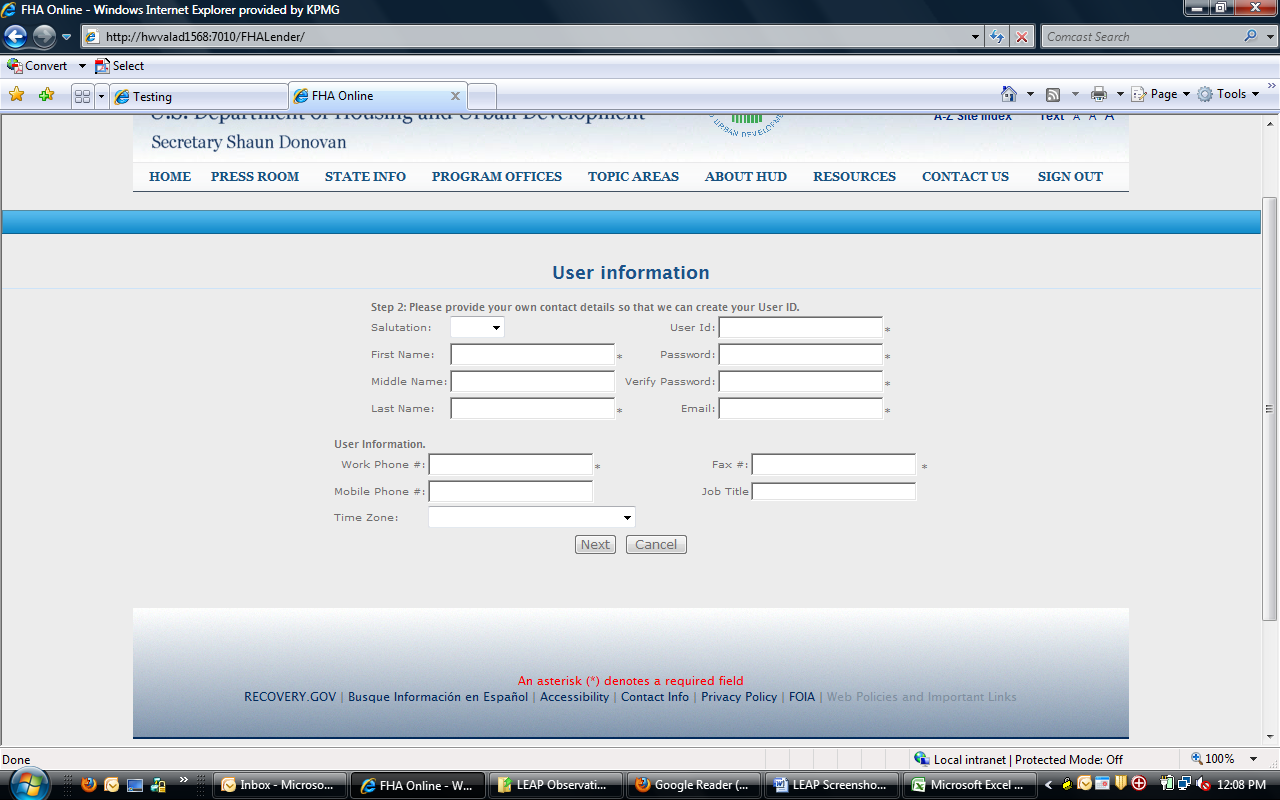
Task: Open LEAP Observations taskbar button
Action: (x=556, y=785)
